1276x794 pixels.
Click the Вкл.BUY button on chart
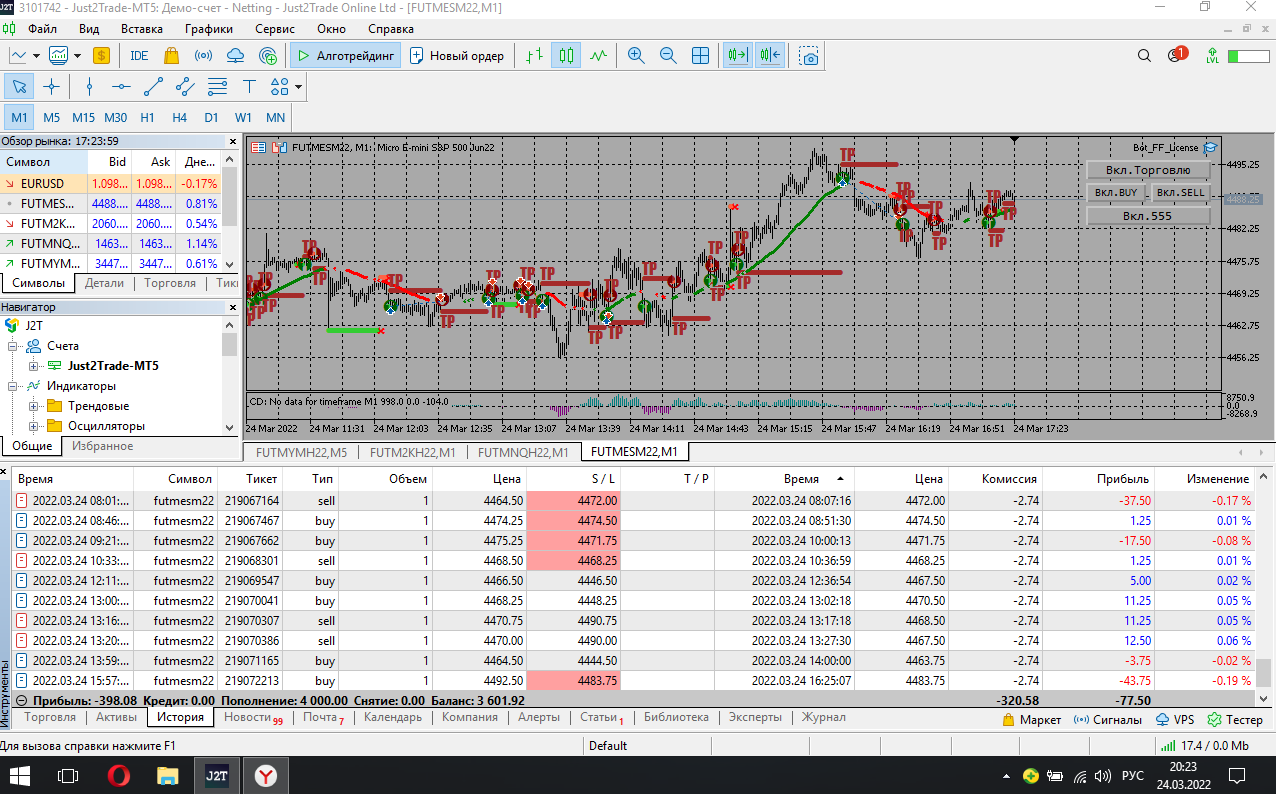(1115, 192)
